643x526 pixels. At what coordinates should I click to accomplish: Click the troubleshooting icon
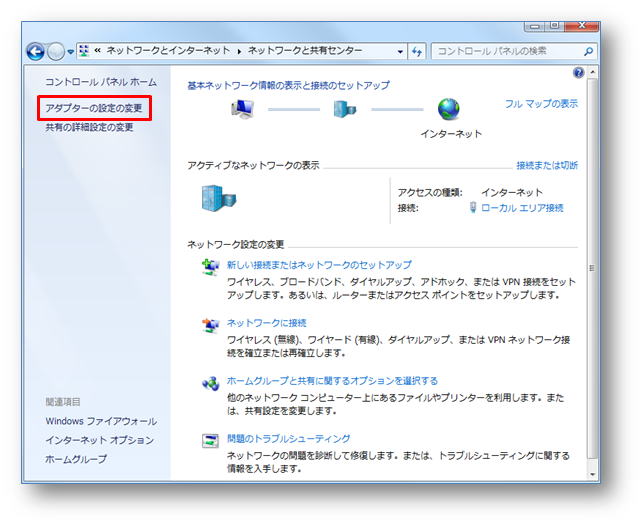[210, 441]
